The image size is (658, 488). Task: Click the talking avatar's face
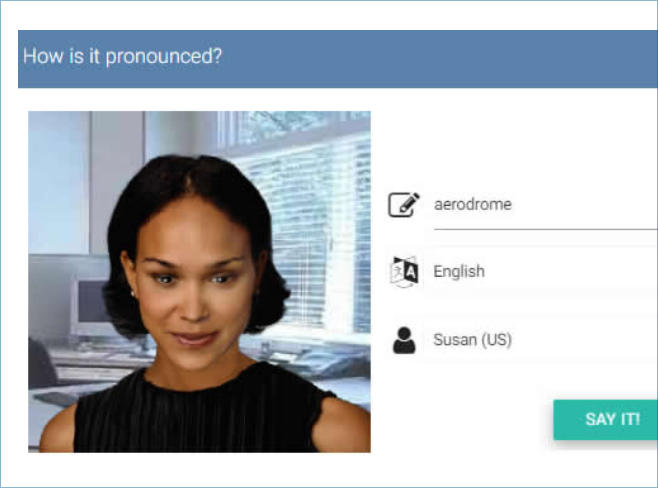pos(195,285)
